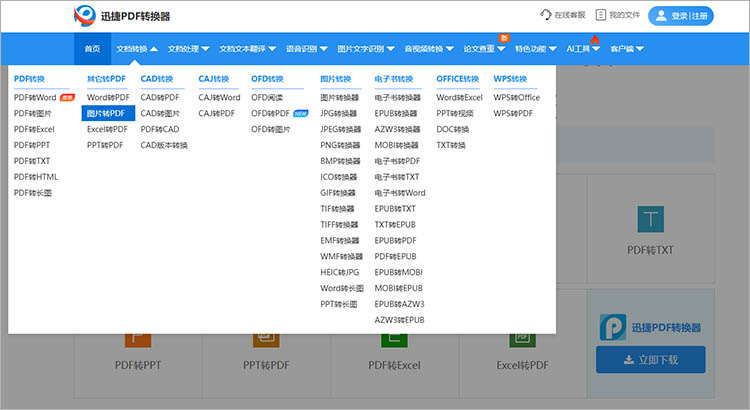Select CAJ转Word menu item
The image size is (750, 410).
tap(219, 98)
